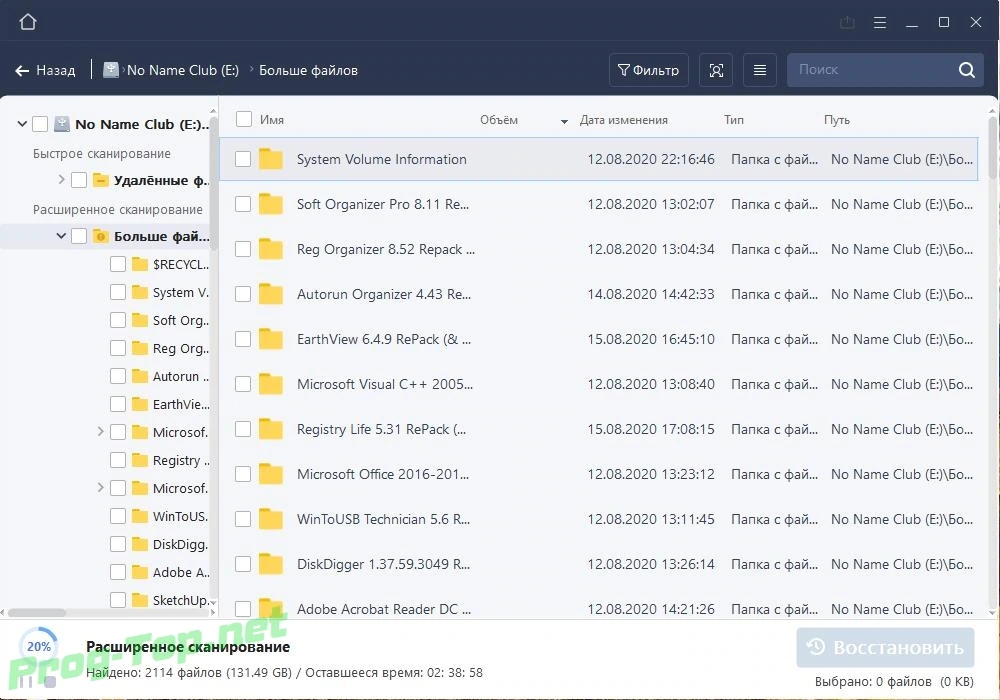Expand the Удалённые ф. tree node
The height and width of the screenshot is (700, 1000).
tap(61, 180)
